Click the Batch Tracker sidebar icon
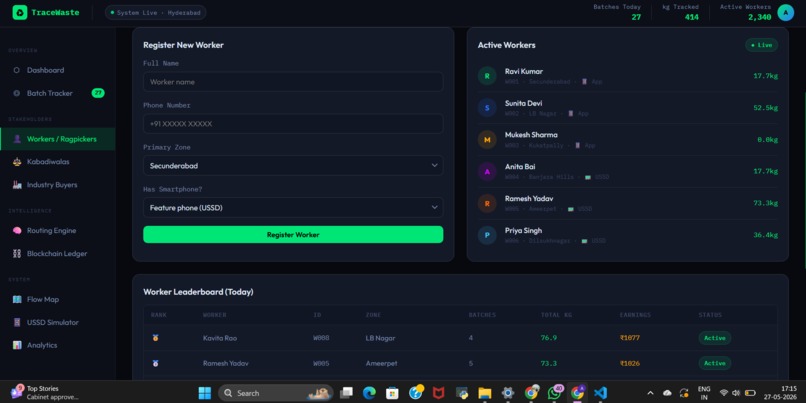806x403 pixels. click(x=16, y=93)
